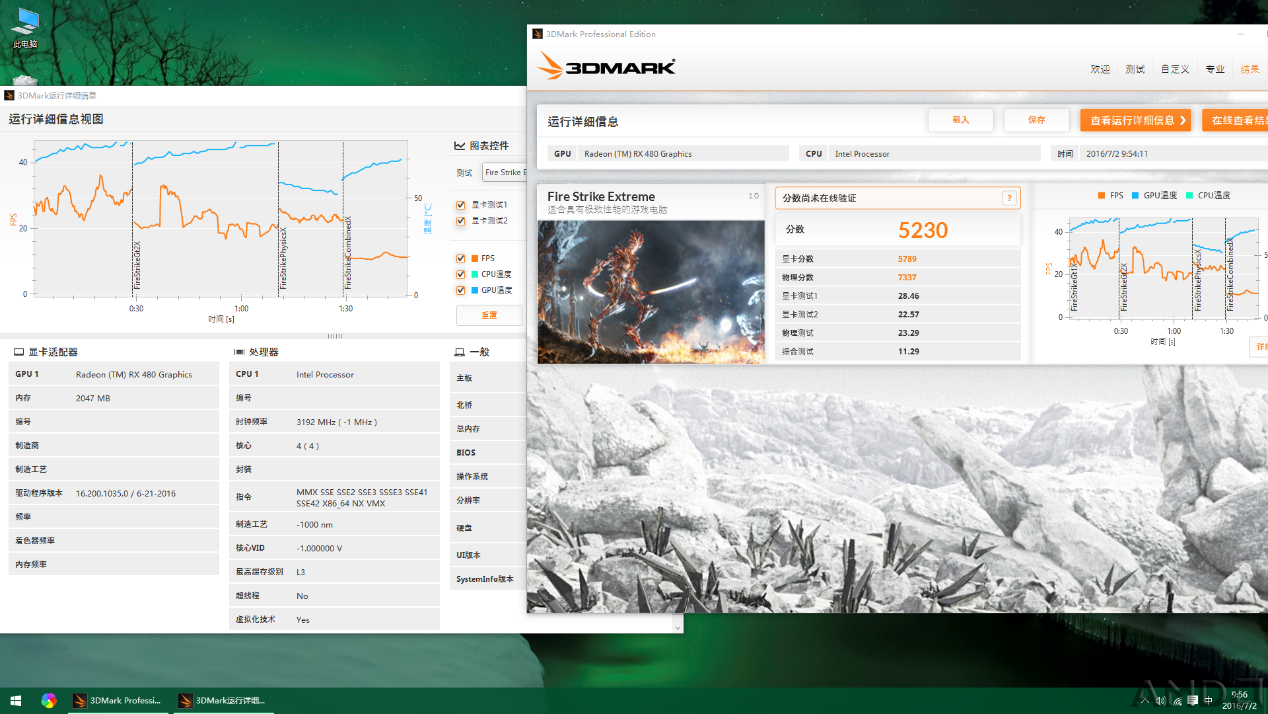Click the 显卡测试1 result 28.46
The height and width of the screenshot is (714, 1268).
(908, 296)
